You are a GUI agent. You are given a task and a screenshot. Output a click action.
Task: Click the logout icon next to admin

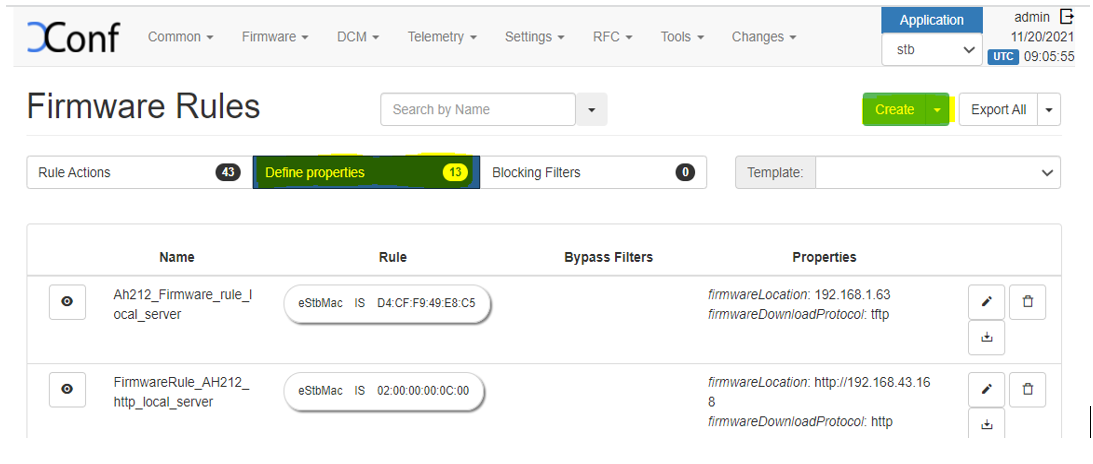coord(1066,16)
